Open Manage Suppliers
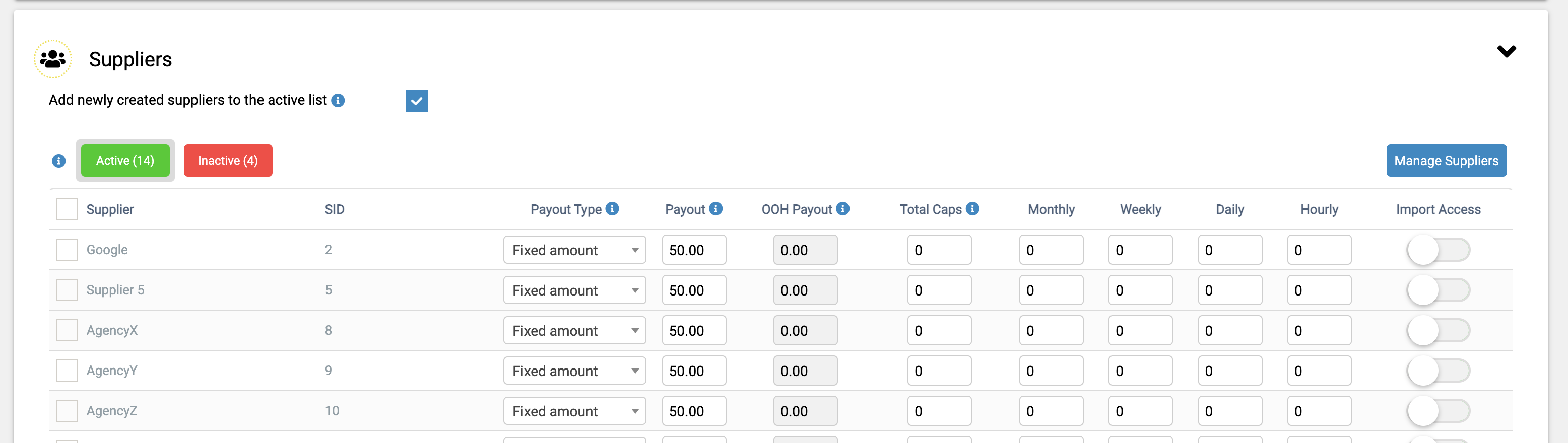Viewport: 1568px width, 443px height. tap(1446, 161)
